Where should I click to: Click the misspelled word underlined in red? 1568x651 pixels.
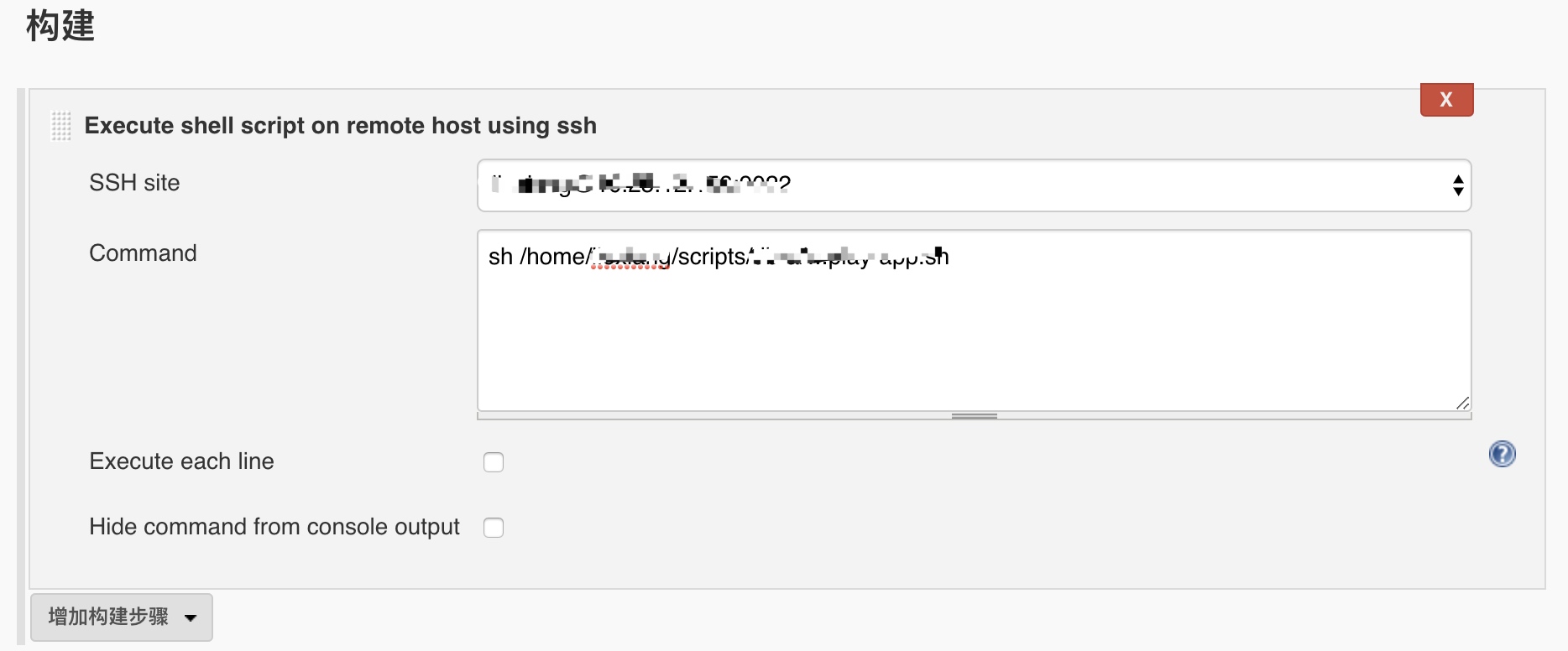point(630,258)
